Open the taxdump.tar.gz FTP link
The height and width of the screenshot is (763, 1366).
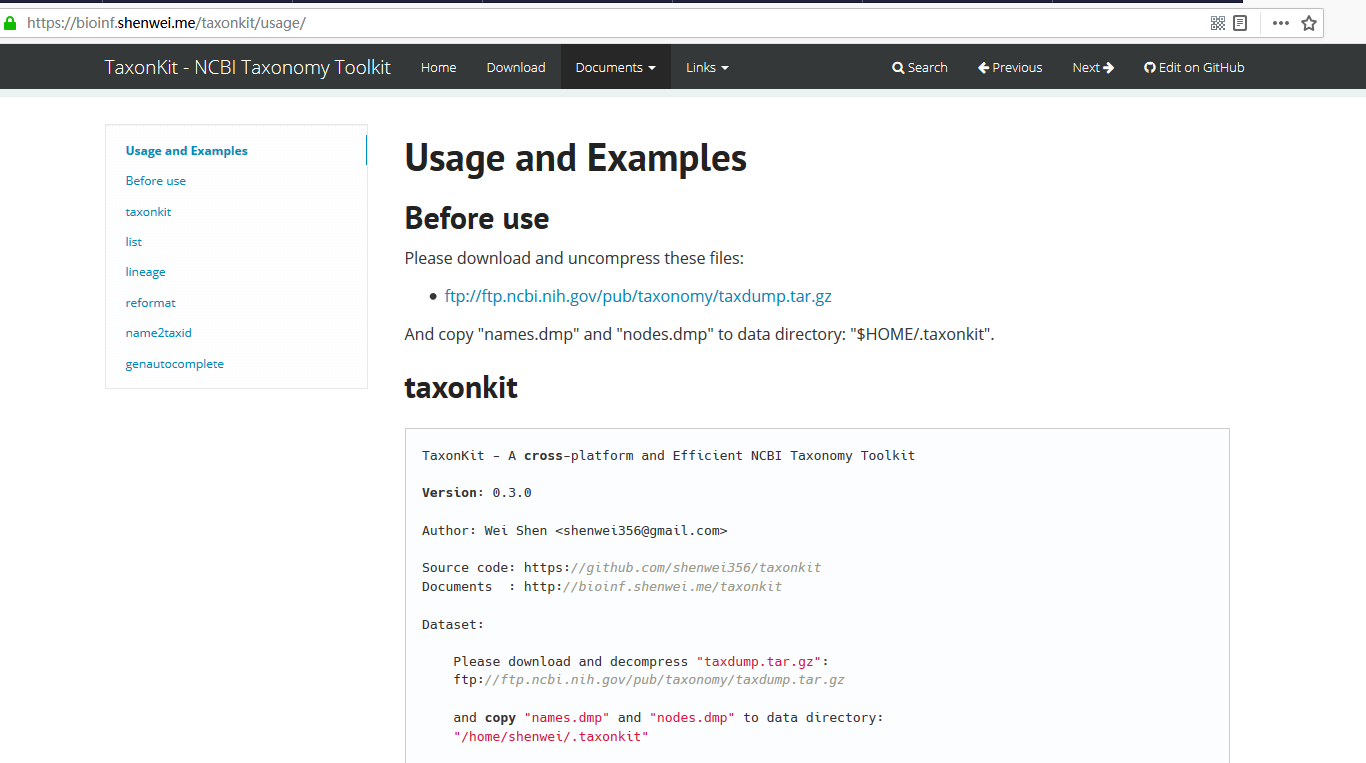(x=638, y=296)
